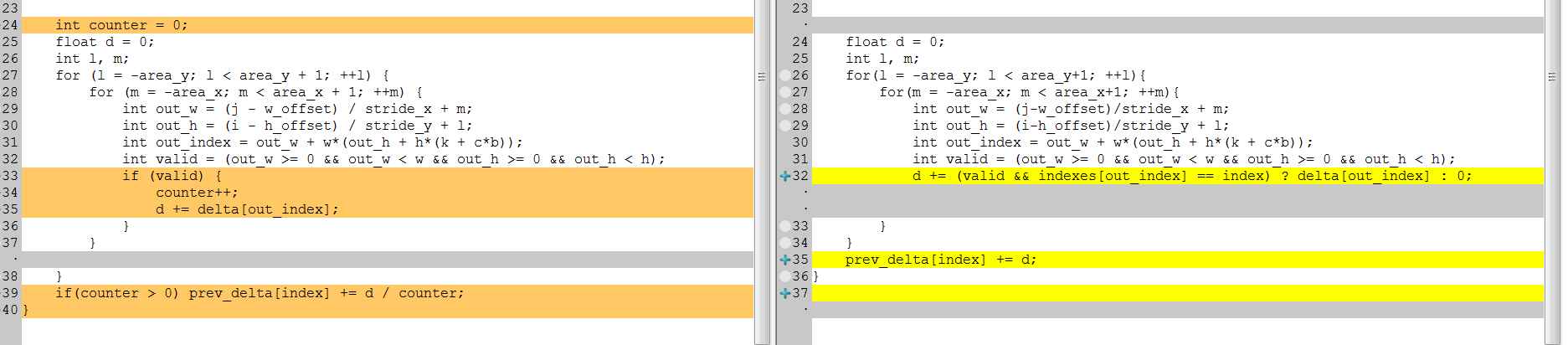
Task: Click 'int l, m;' in right pane
Action: (x=882, y=59)
